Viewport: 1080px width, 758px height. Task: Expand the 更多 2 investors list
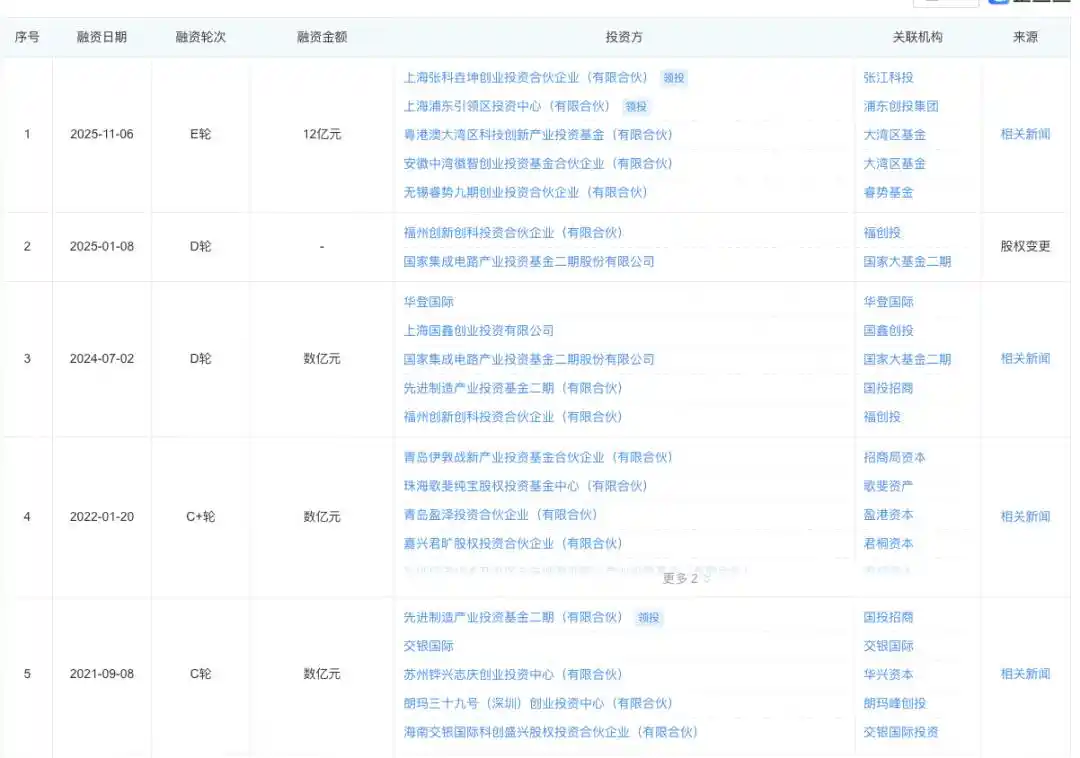(685, 578)
